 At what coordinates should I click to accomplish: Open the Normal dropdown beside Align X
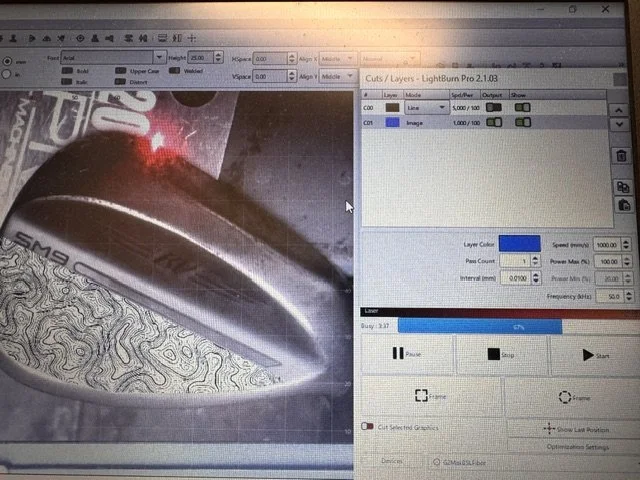coord(389,59)
